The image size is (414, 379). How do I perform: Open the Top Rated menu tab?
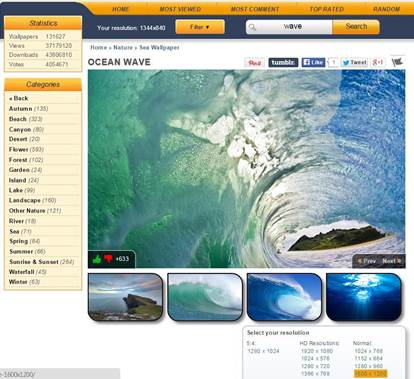click(326, 9)
